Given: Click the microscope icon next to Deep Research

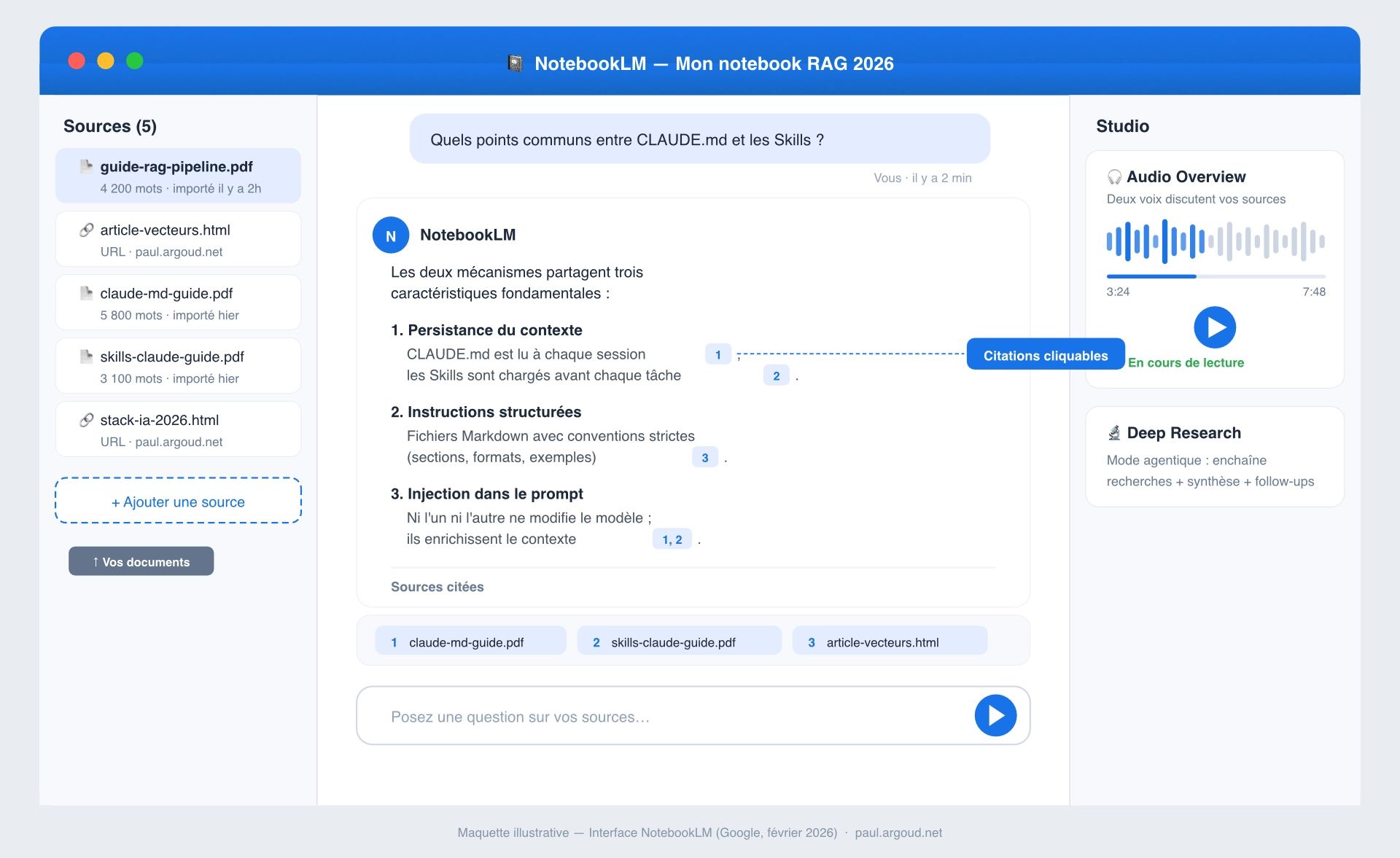Looking at the screenshot, I should [x=1114, y=433].
